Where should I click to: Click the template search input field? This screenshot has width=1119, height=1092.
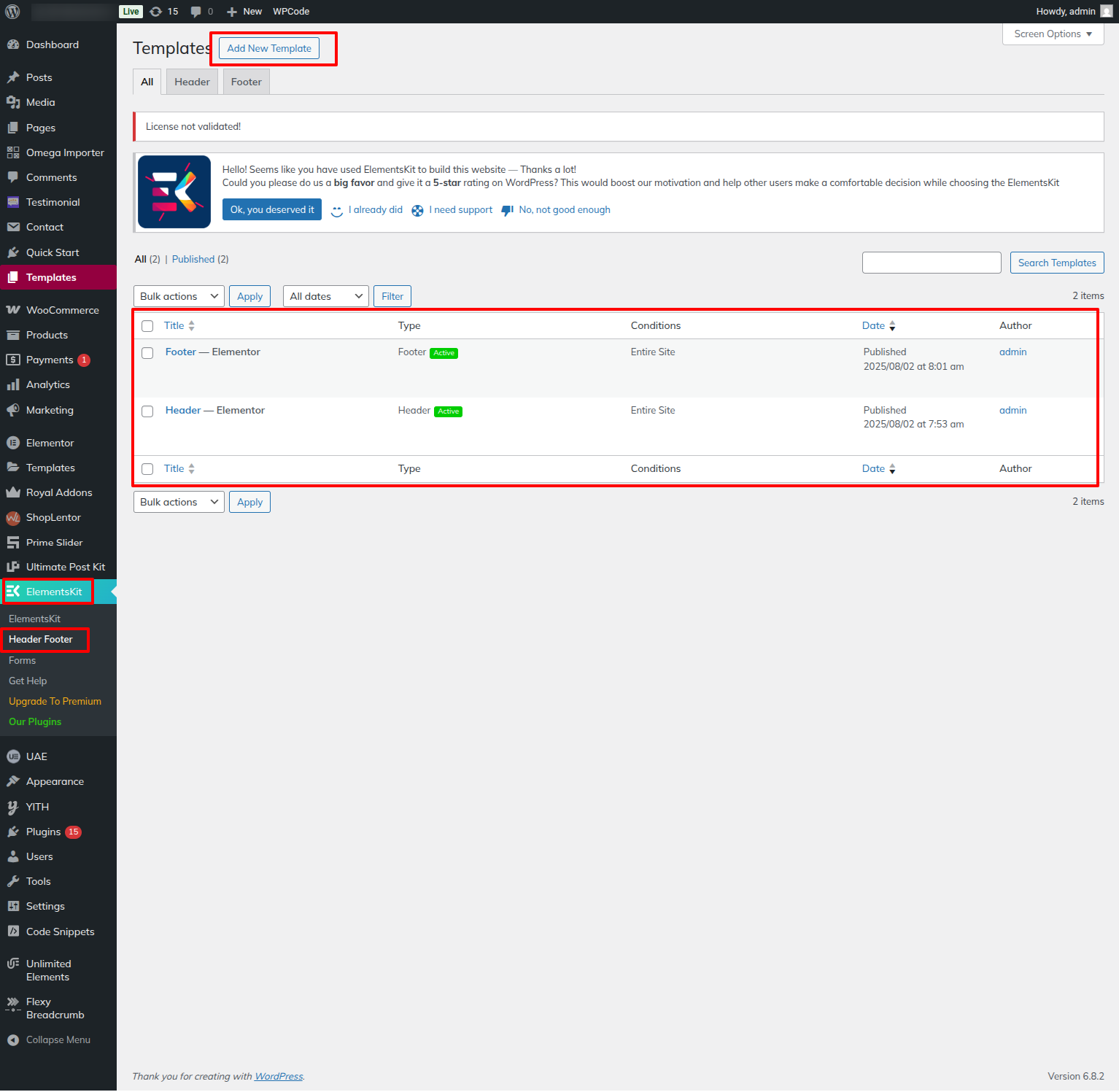click(932, 263)
